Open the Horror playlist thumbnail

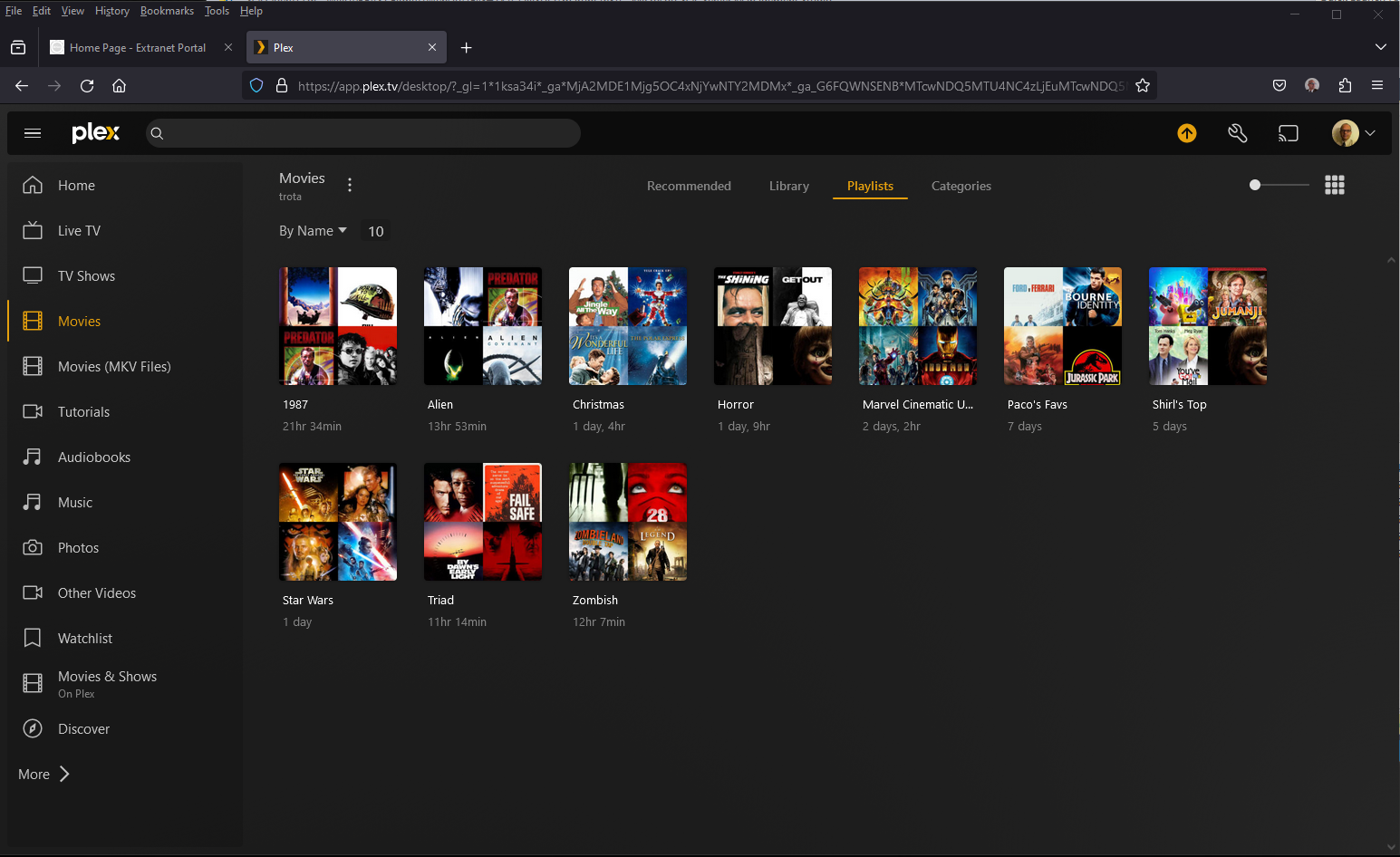coord(773,326)
